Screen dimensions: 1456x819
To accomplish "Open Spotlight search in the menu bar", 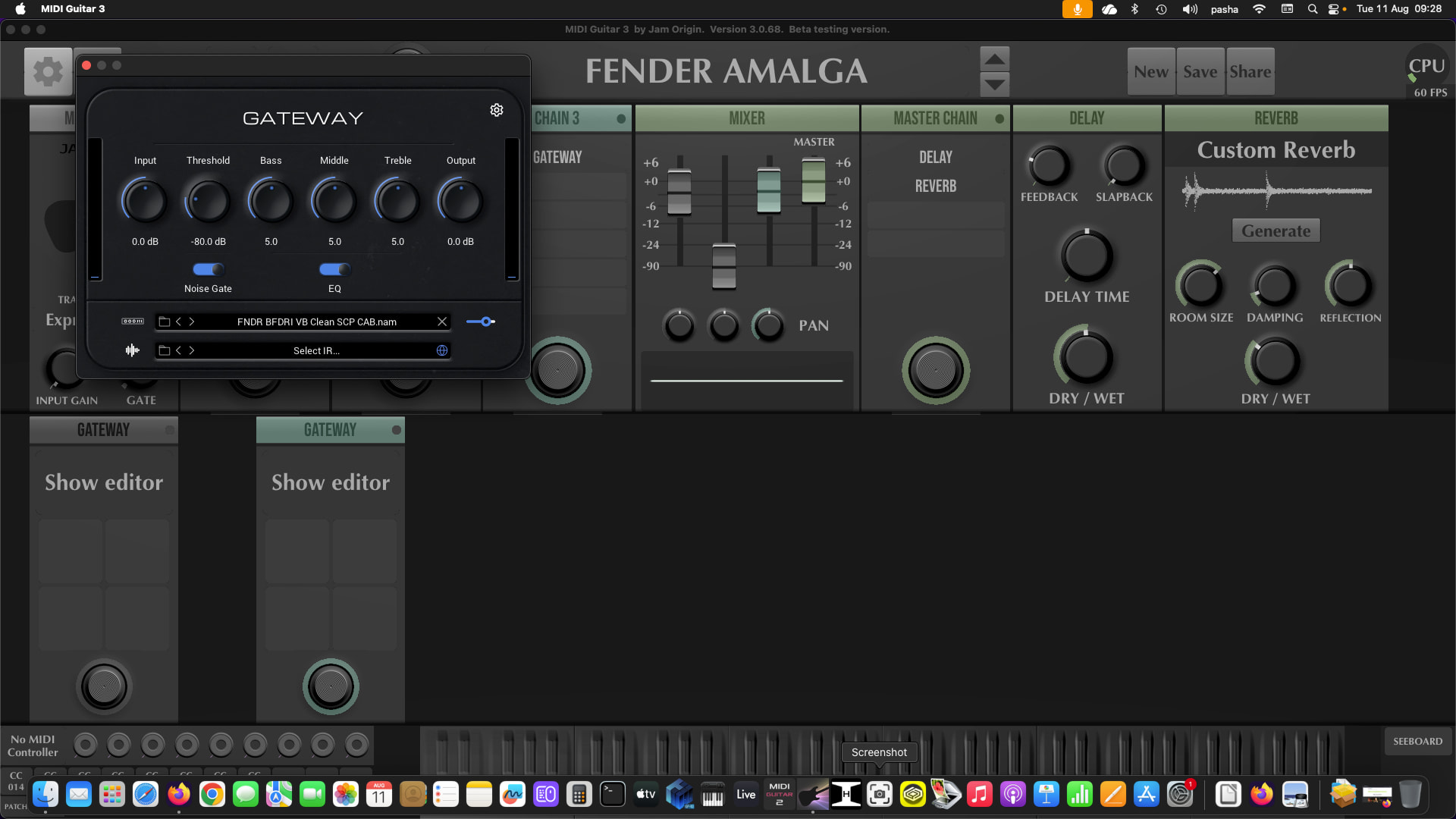I will (x=1313, y=9).
